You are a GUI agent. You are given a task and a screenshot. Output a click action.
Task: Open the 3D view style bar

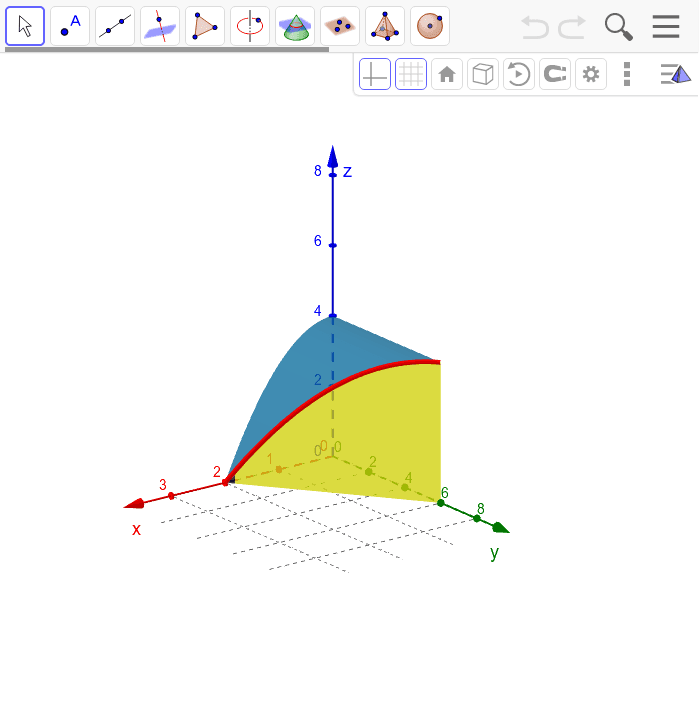676,74
